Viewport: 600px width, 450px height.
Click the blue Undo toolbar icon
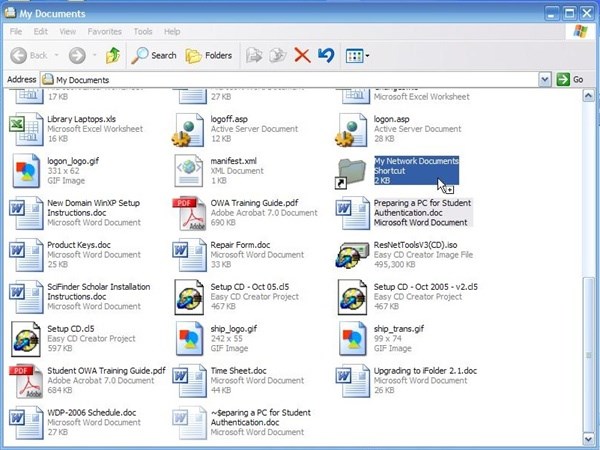326,55
